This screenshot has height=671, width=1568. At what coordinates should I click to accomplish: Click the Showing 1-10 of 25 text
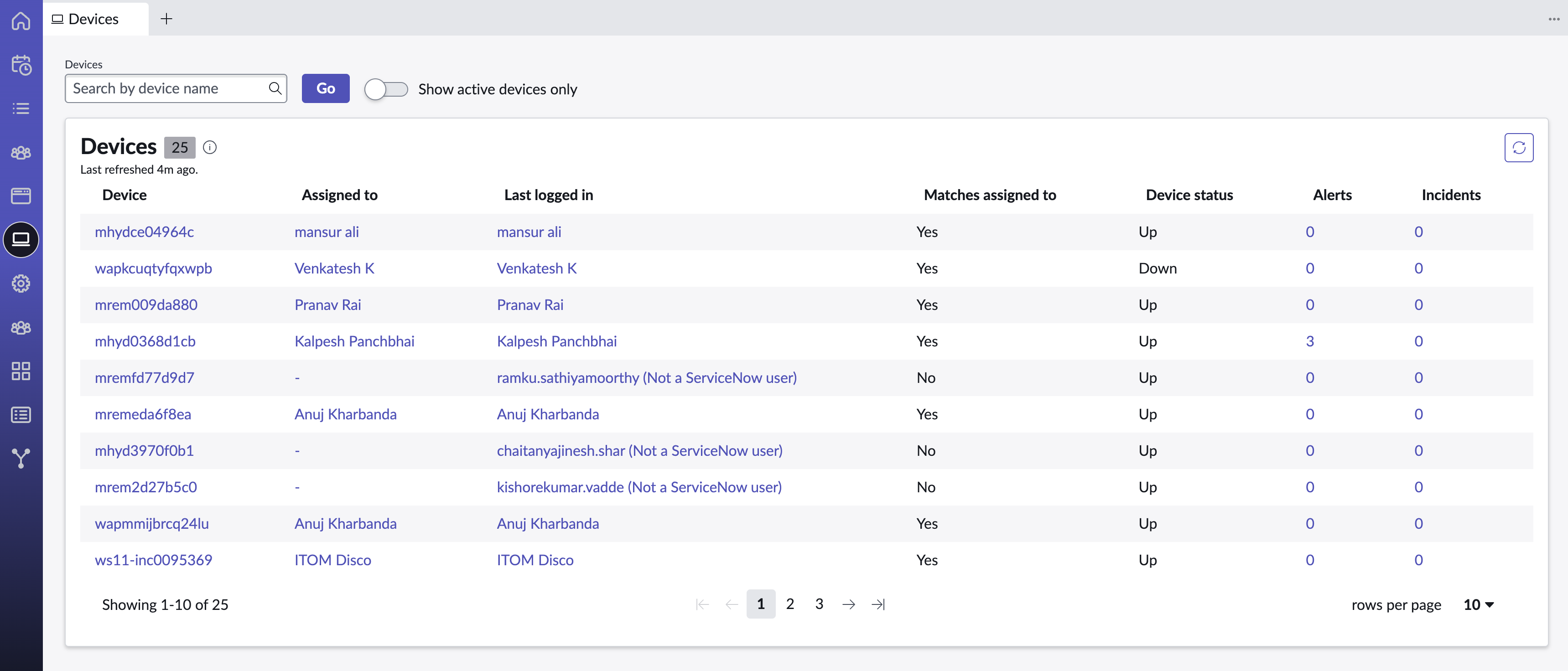(165, 605)
